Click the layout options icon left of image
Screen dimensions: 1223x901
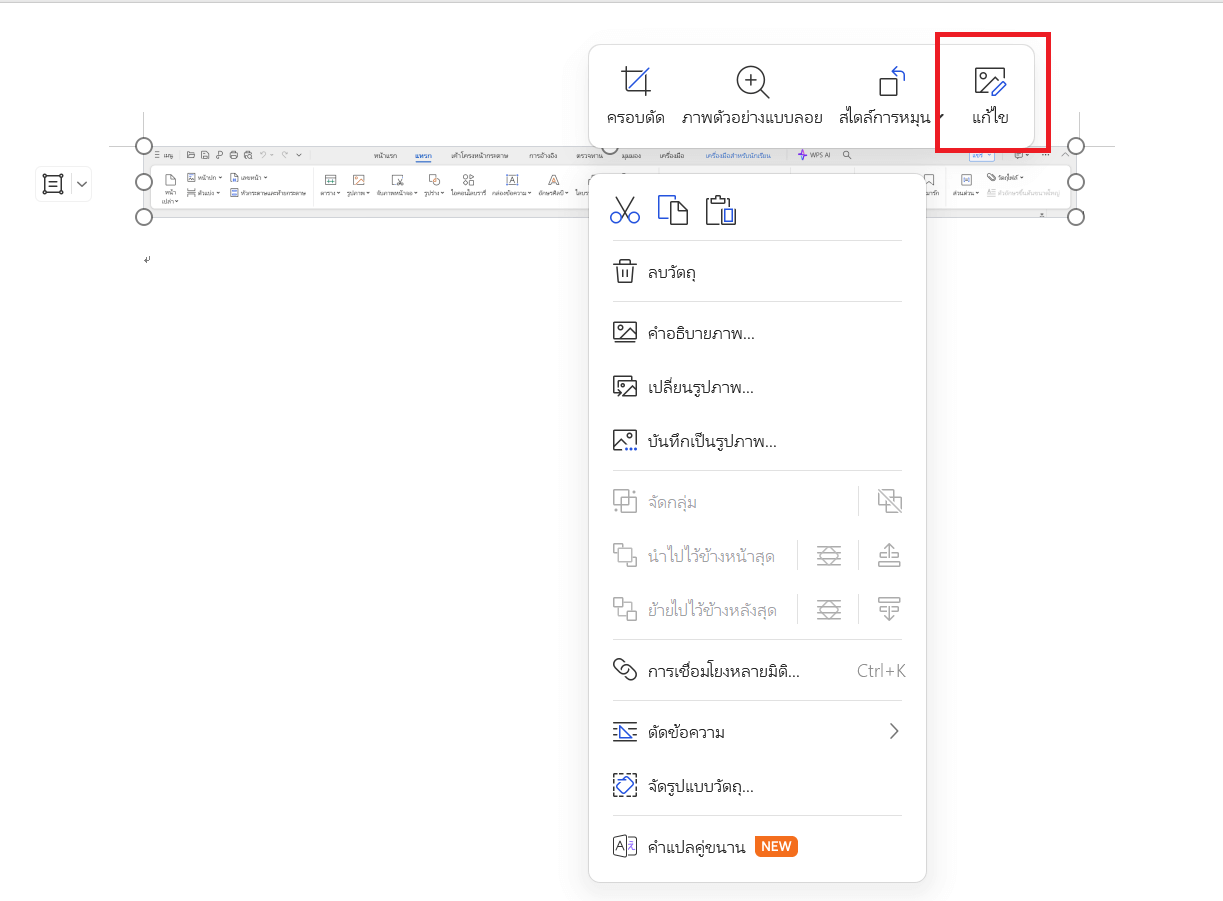point(53,184)
